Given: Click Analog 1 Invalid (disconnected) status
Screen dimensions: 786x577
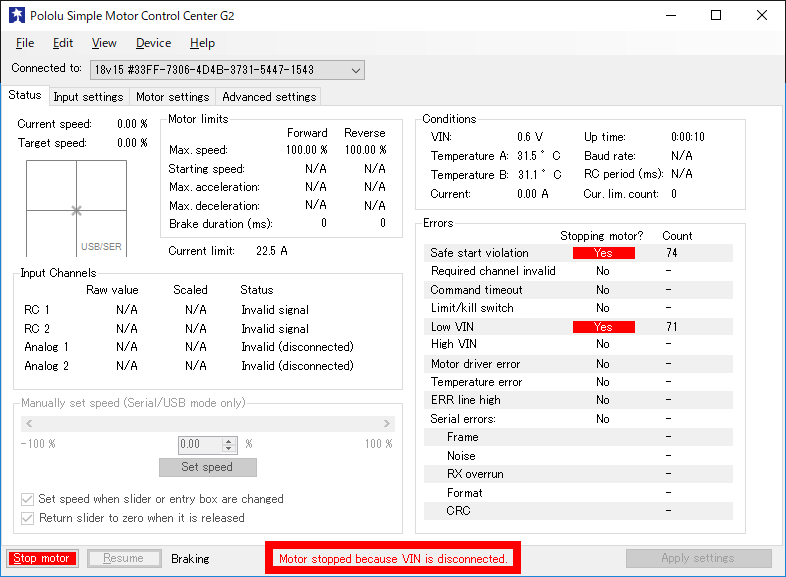Looking at the screenshot, I should [297, 347].
